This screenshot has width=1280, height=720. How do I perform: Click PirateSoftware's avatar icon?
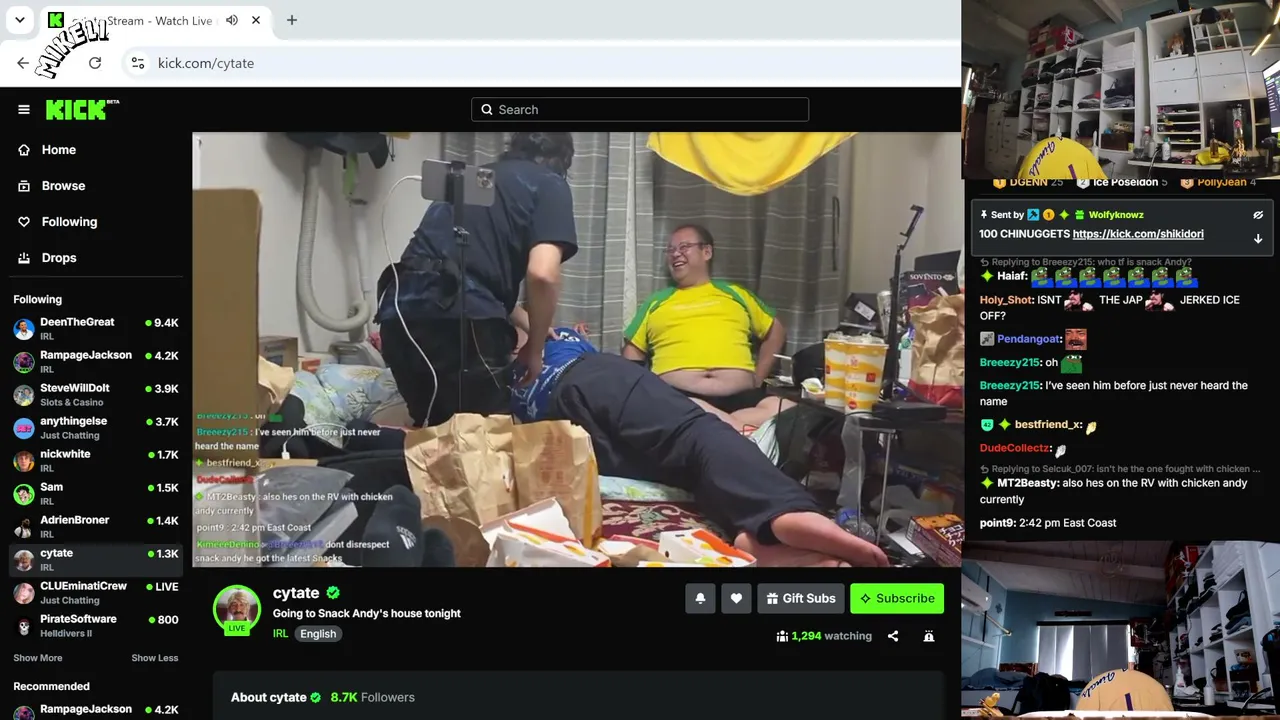tap(24, 626)
